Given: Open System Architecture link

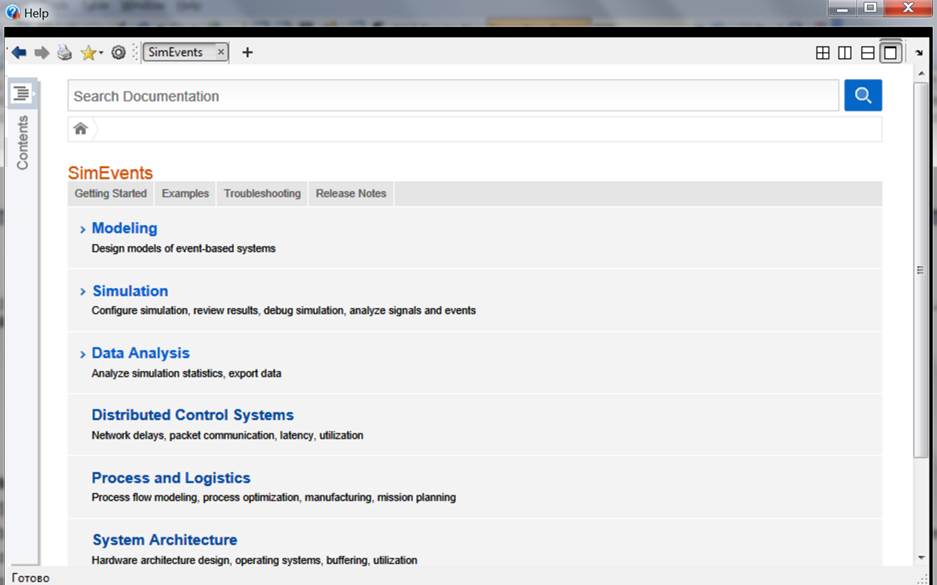Looking at the screenshot, I should tap(165, 540).
